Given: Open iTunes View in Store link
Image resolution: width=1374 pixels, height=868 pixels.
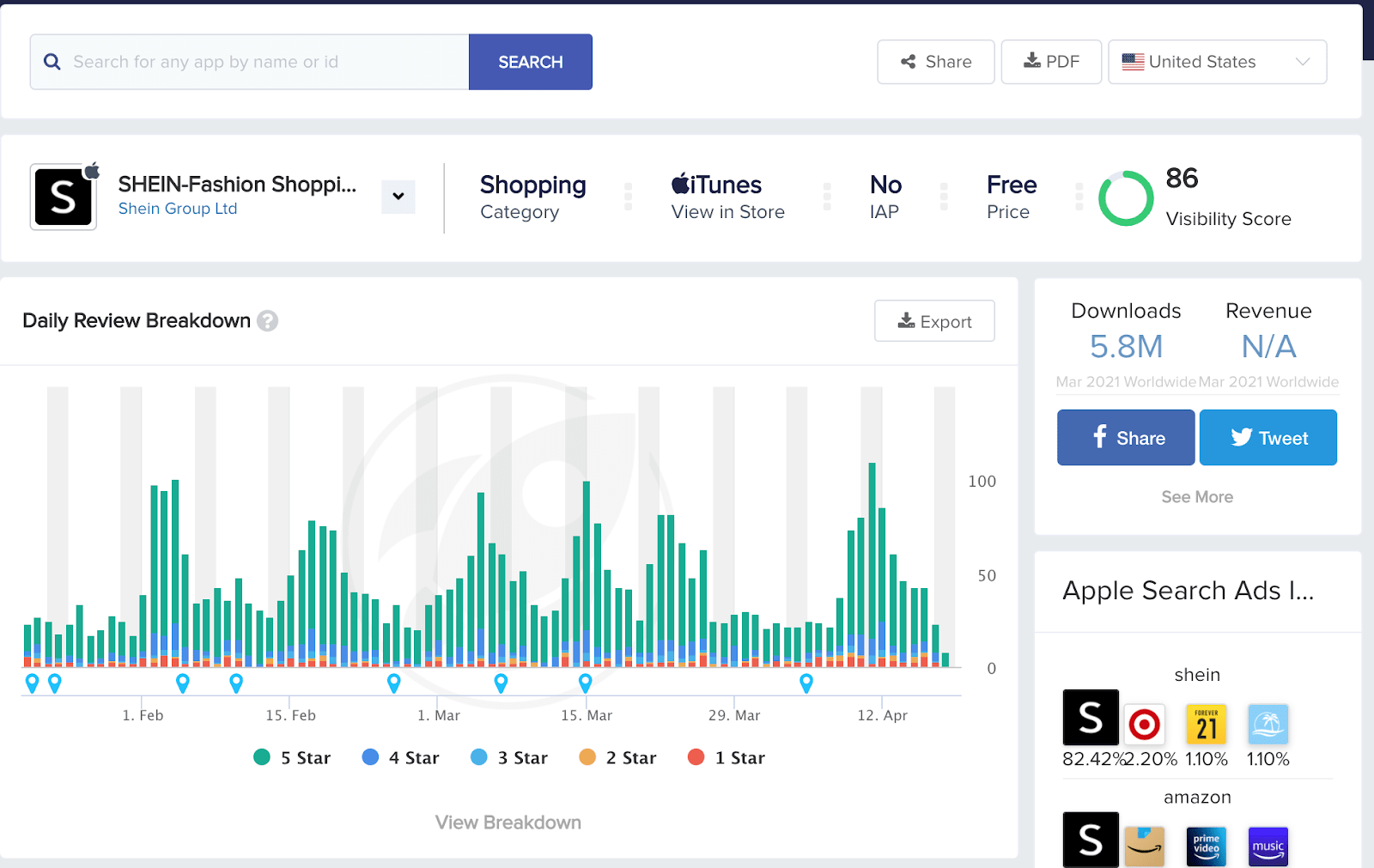Looking at the screenshot, I should 727,197.
